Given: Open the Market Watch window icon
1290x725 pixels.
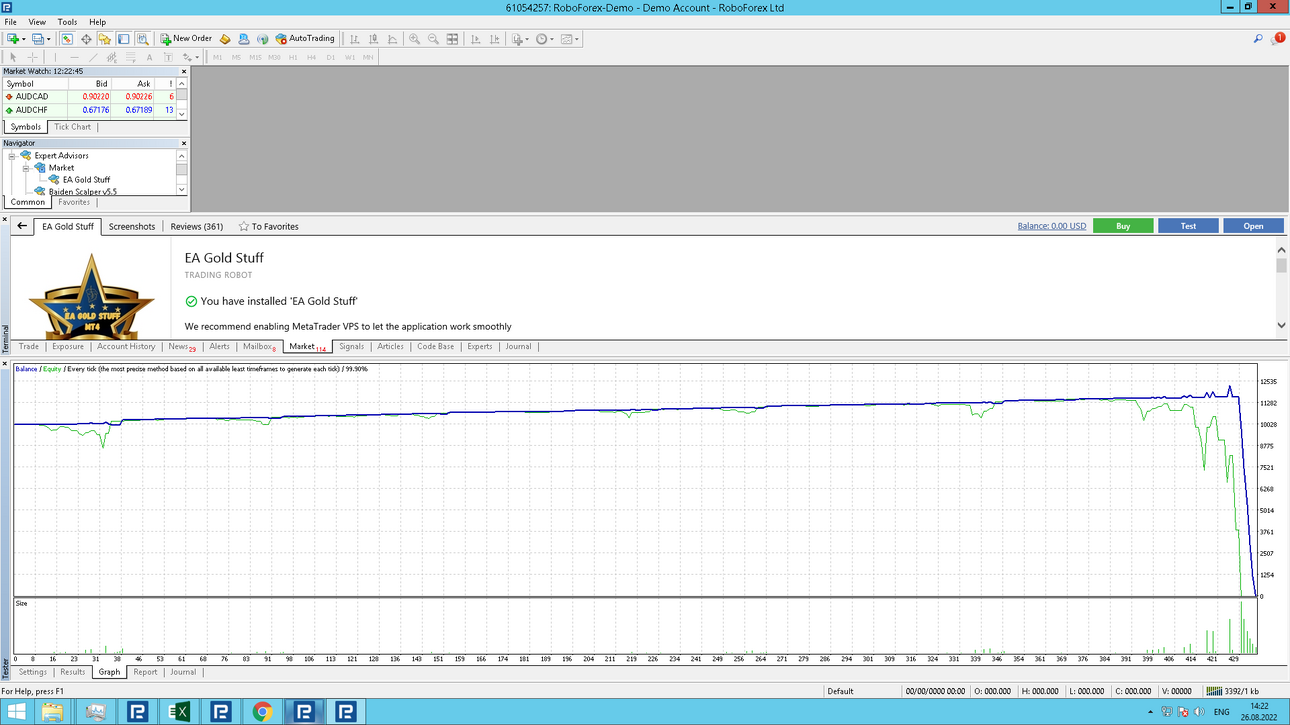Looking at the screenshot, I should pyautogui.click(x=67, y=39).
